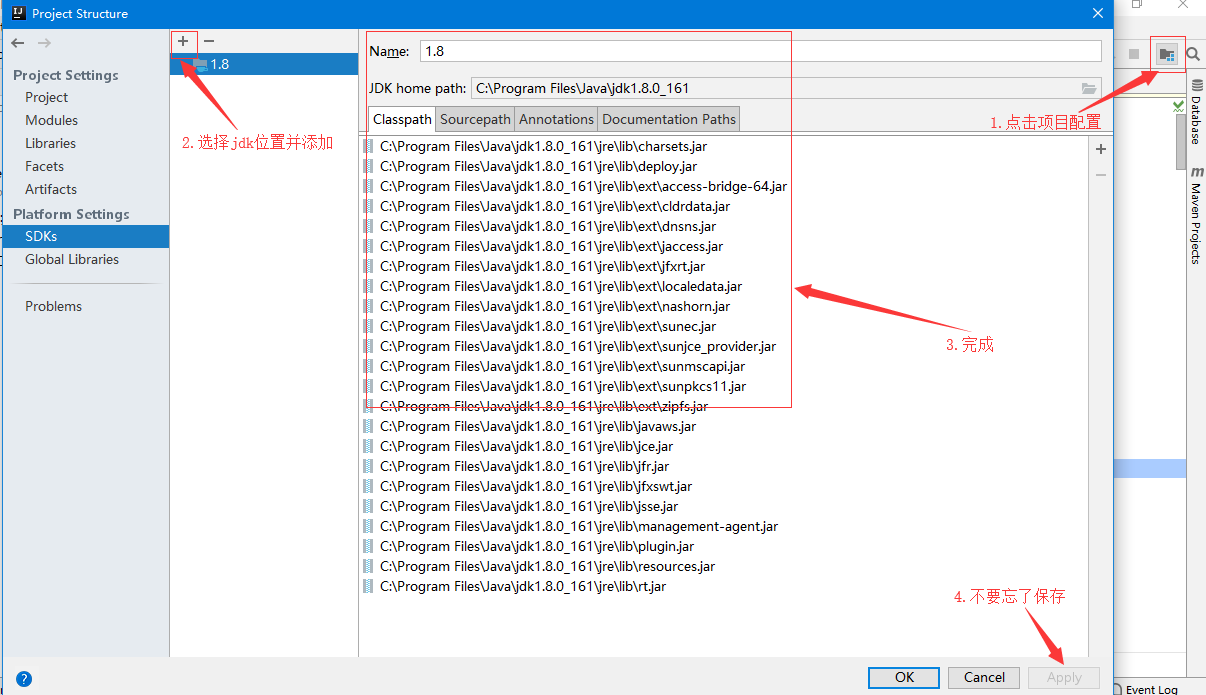
Task: Open the Maven Projects tool window
Action: (x=1196, y=216)
